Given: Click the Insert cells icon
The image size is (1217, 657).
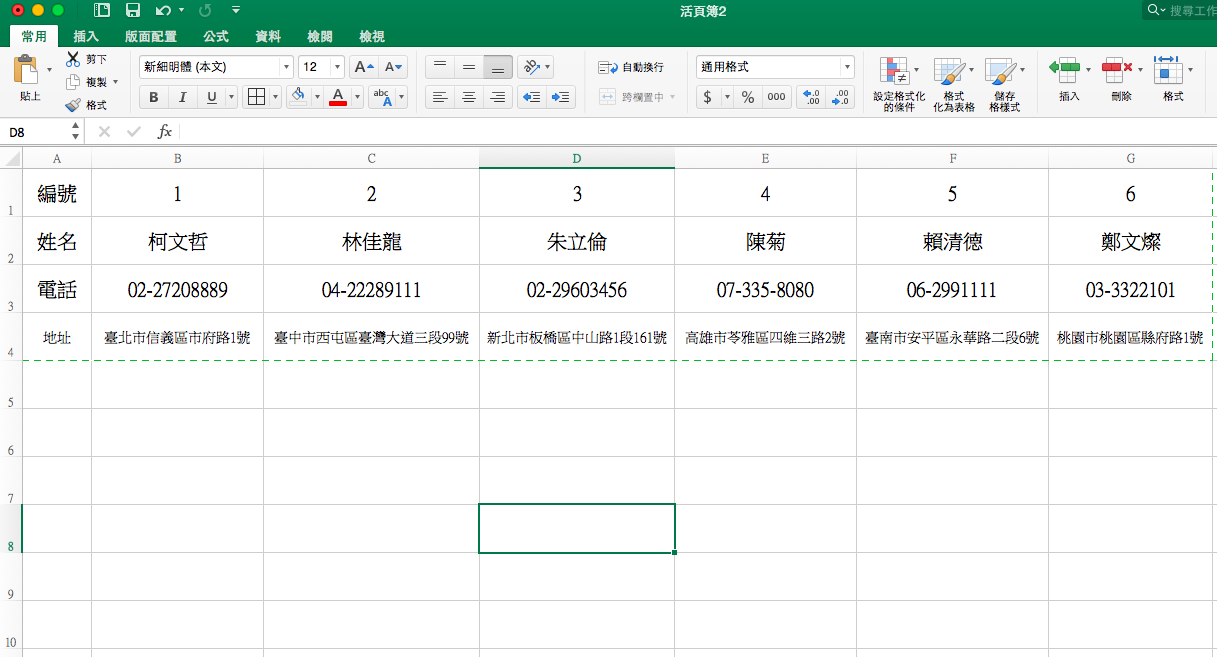Looking at the screenshot, I should (x=1064, y=69).
